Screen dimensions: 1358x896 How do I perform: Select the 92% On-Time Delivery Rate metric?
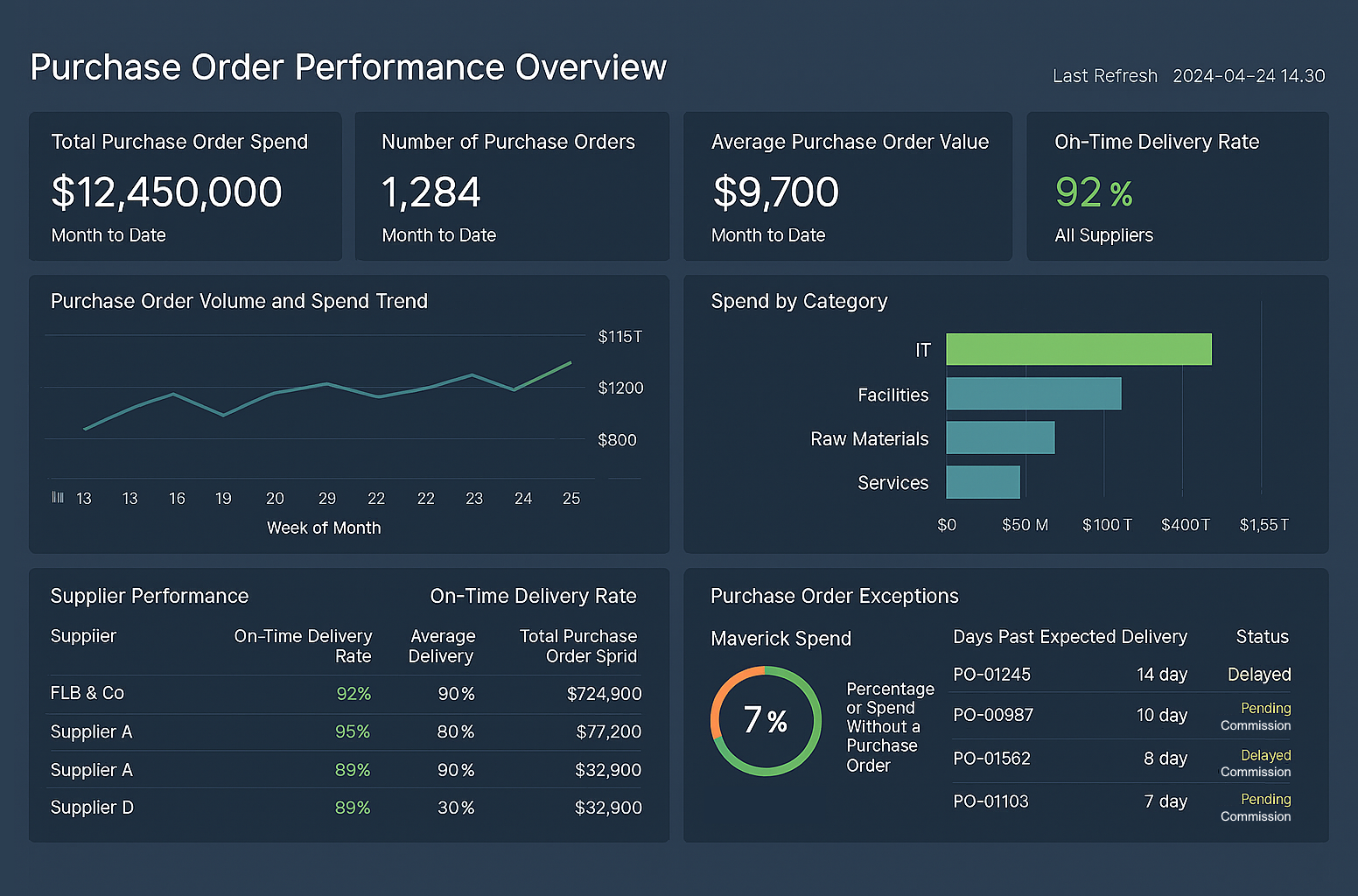click(x=1093, y=192)
